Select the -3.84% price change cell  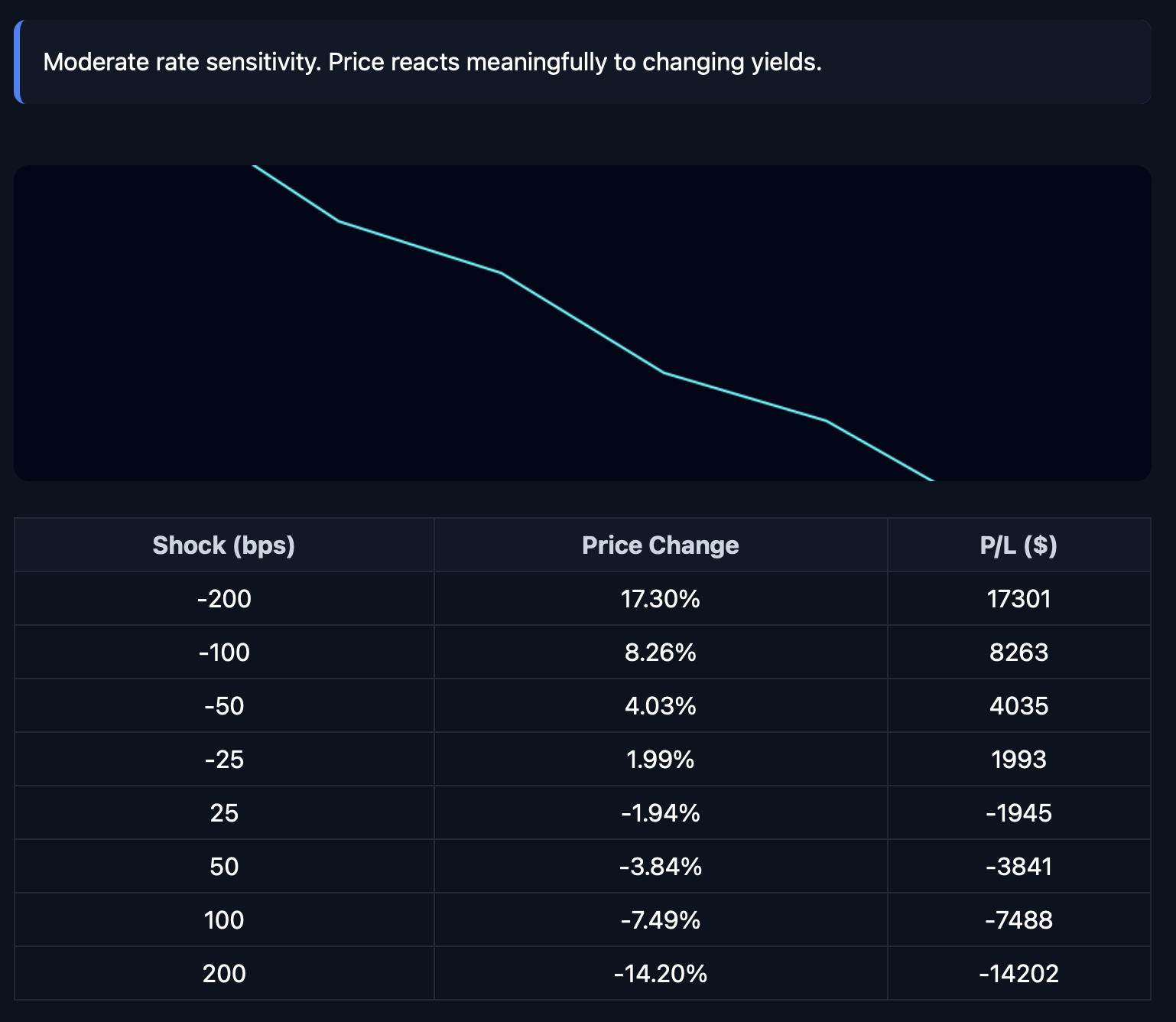pos(660,867)
